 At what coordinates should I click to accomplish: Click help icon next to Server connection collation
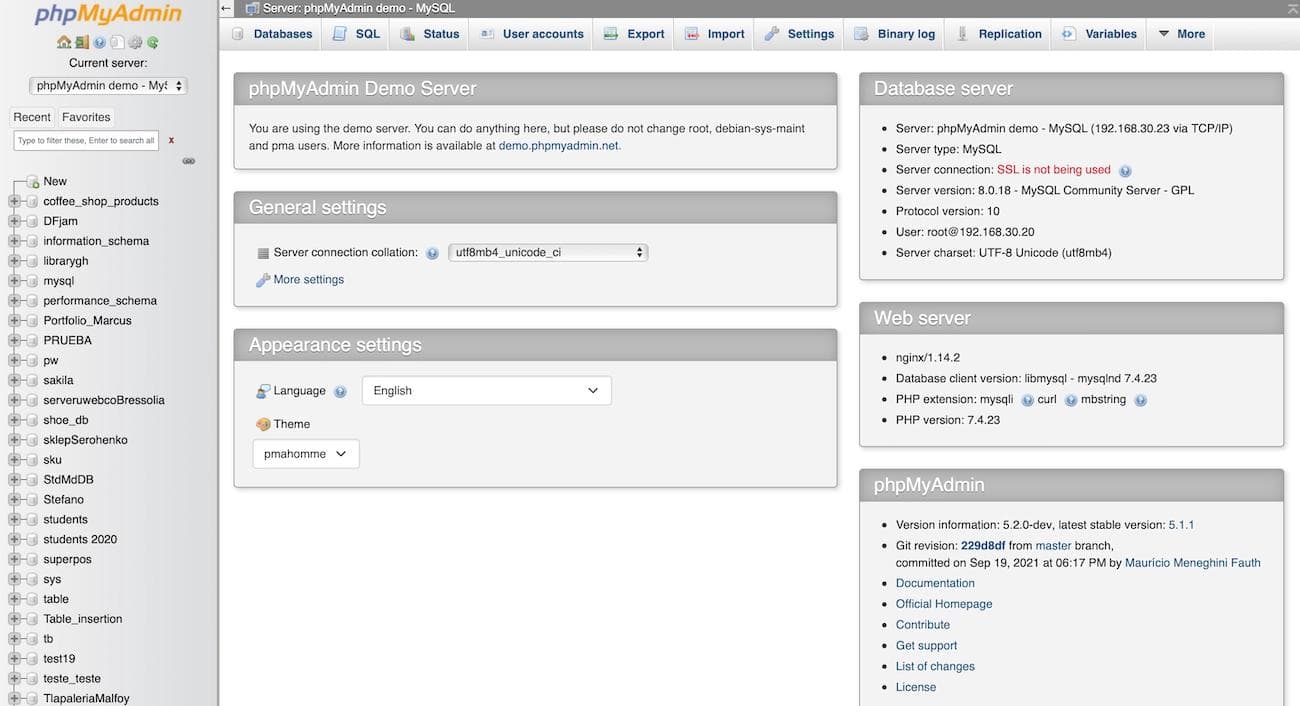coord(432,253)
